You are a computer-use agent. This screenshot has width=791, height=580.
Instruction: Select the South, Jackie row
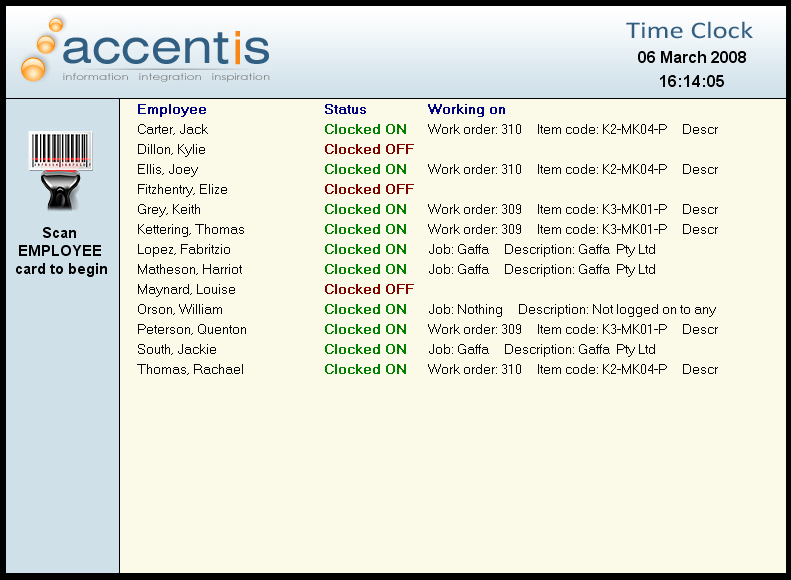(x=176, y=349)
